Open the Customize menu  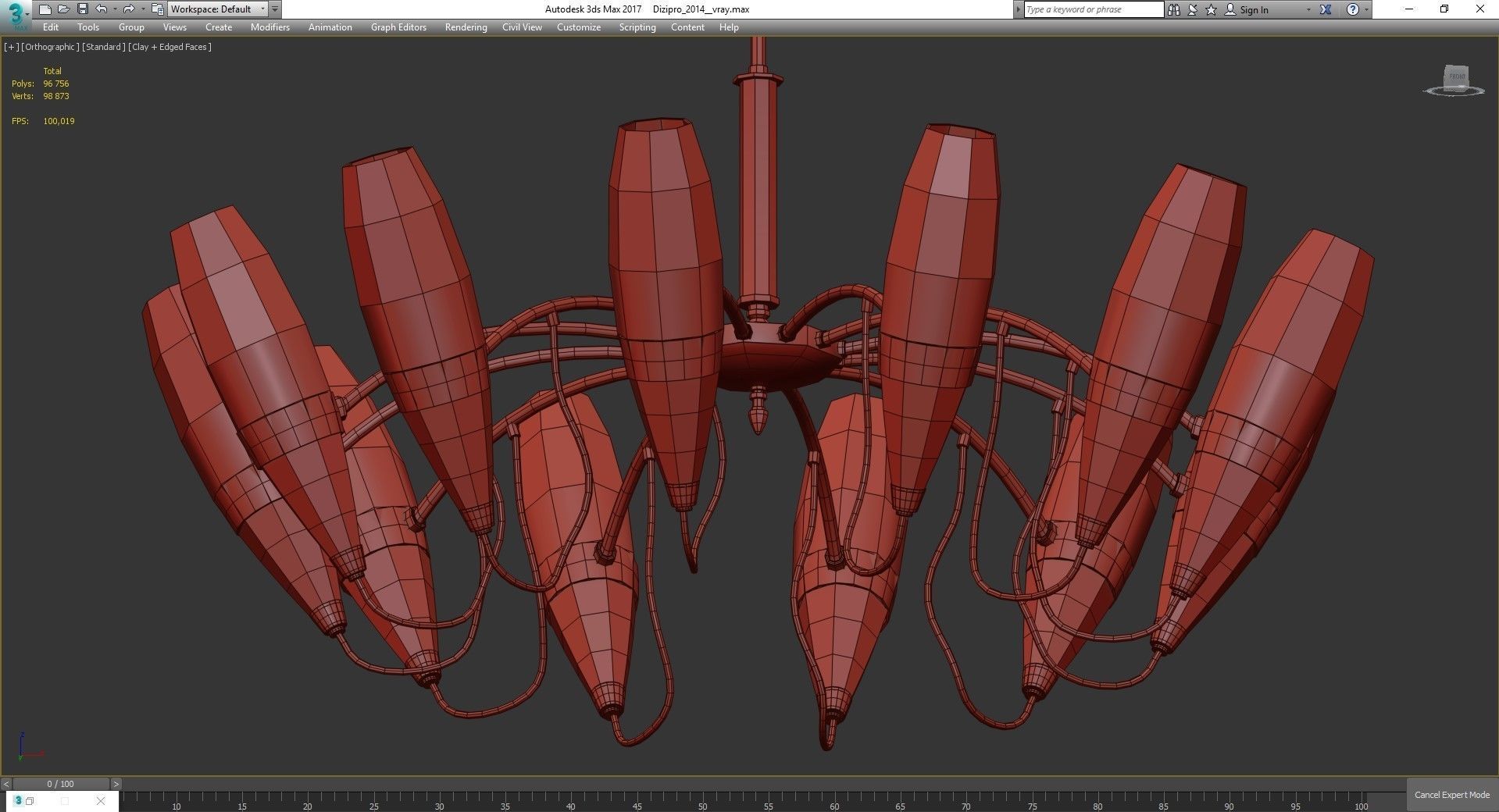(579, 27)
